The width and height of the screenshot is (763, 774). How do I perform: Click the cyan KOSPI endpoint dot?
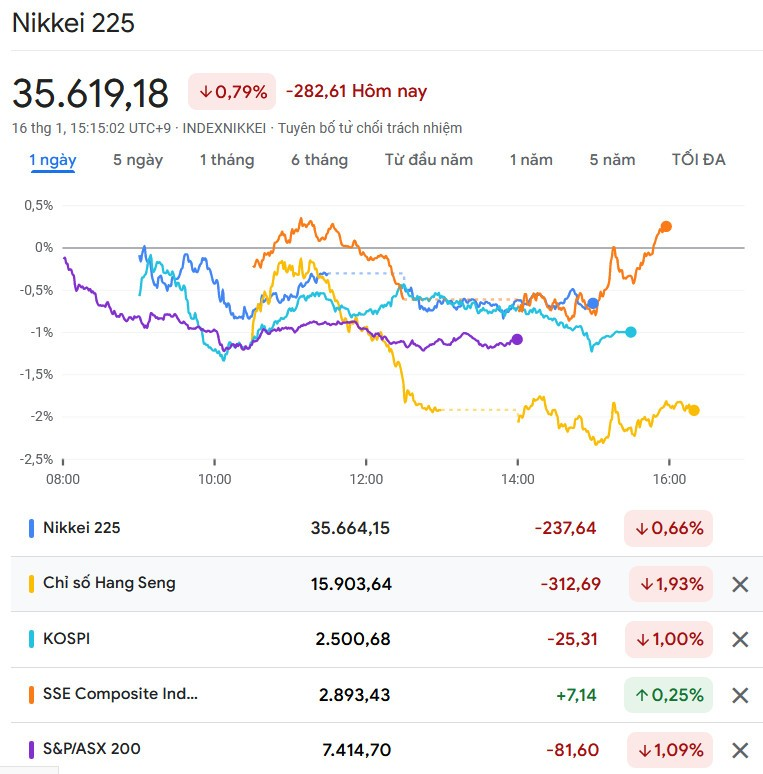630,332
